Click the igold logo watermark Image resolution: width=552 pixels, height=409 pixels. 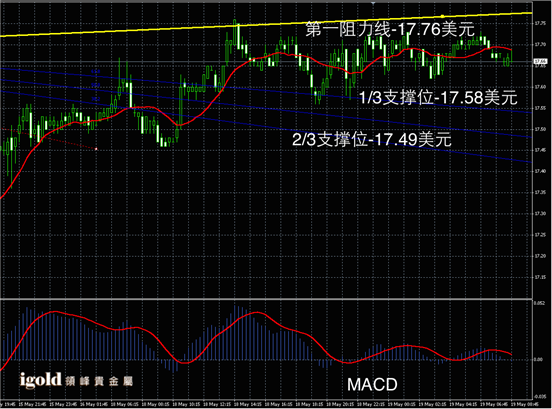point(41,380)
